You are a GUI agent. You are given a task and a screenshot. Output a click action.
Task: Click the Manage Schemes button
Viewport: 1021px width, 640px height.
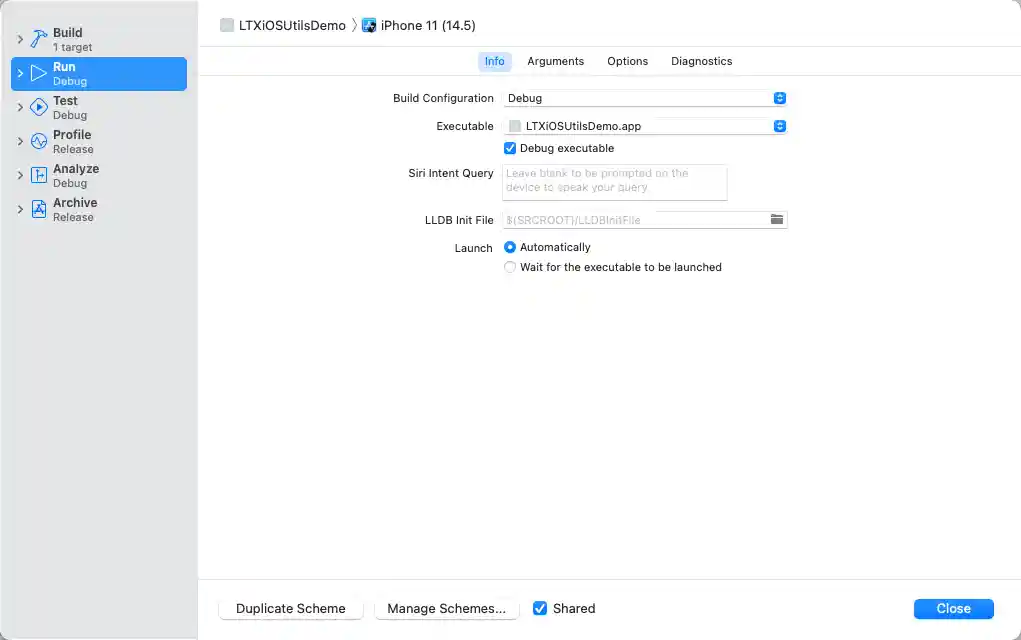click(x=446, y=608)
